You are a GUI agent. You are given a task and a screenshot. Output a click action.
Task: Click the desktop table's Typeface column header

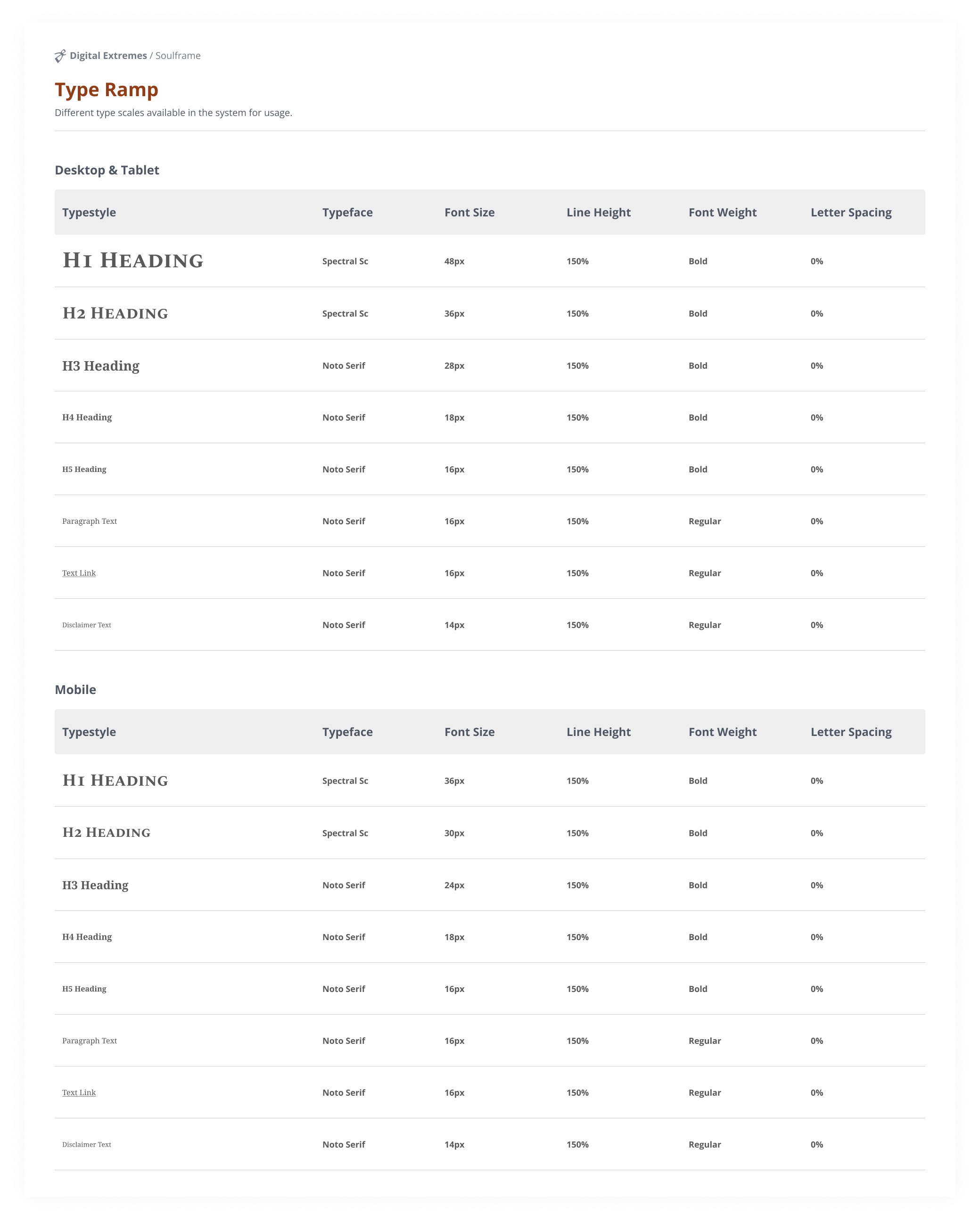click(x=348, y=212)
